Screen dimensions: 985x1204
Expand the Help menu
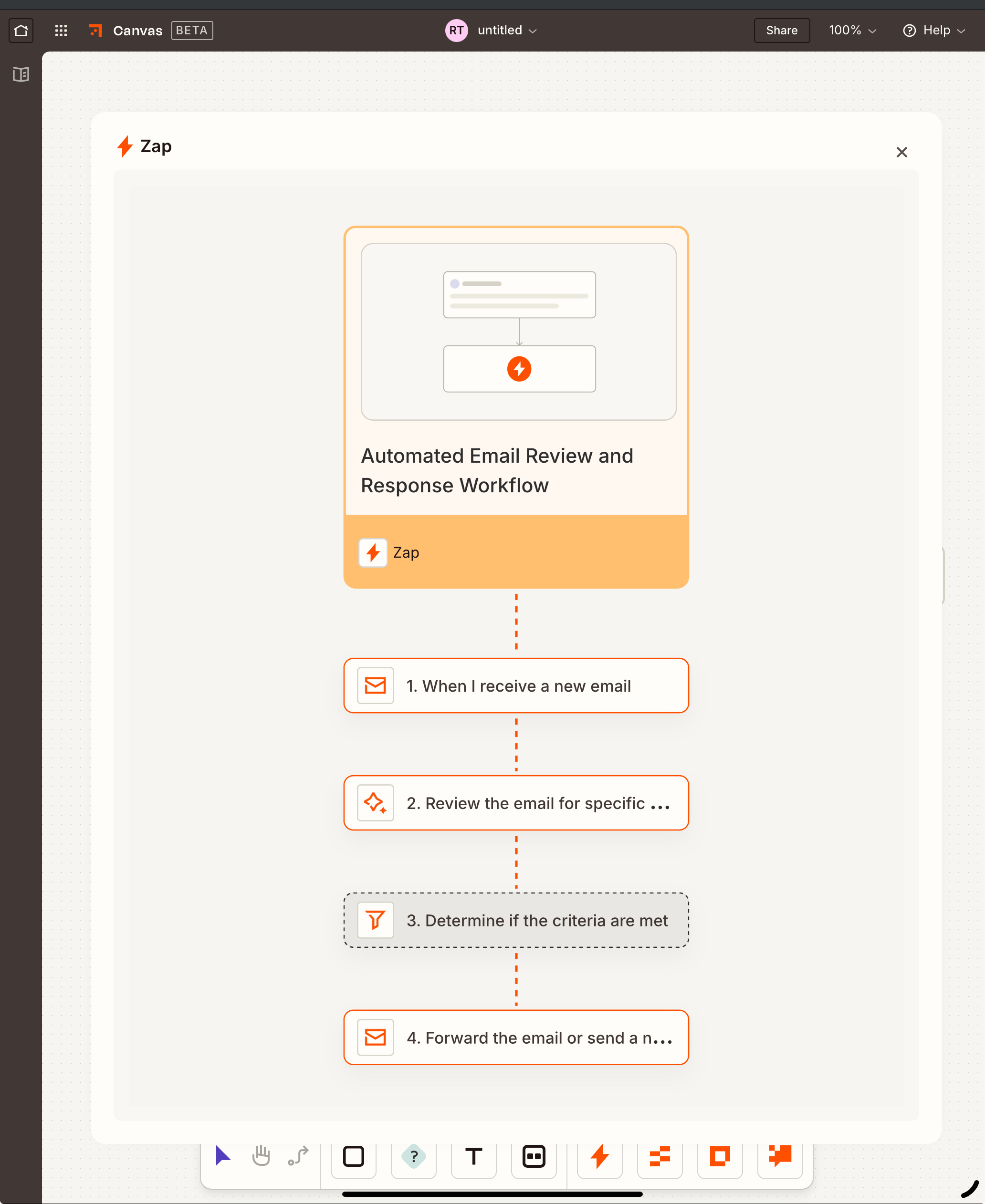[934, 31]
